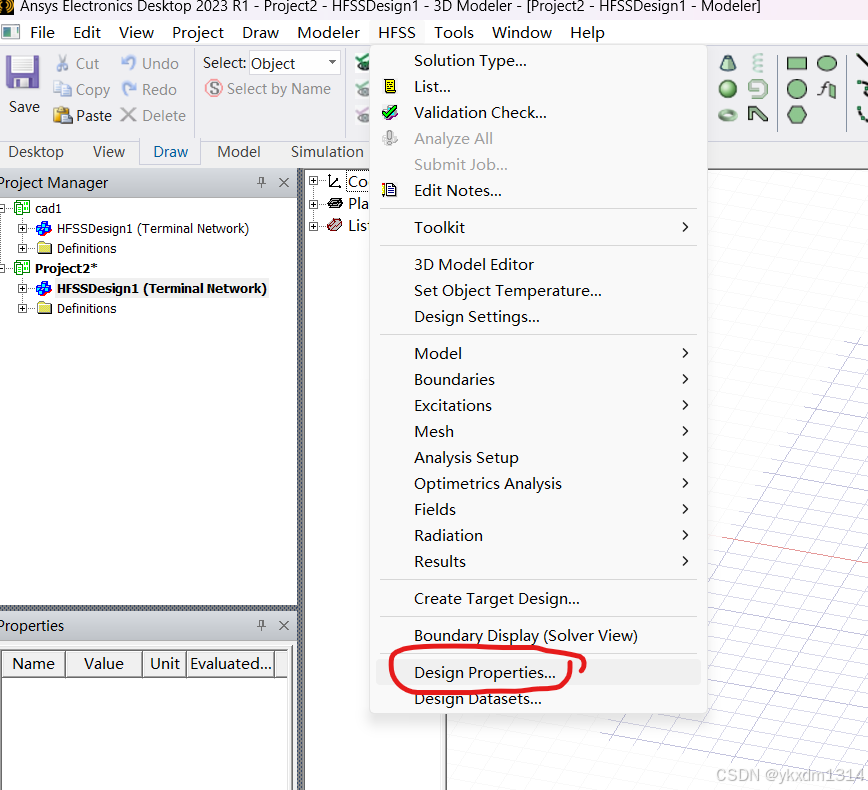Image resolution: width=868 pixels, height=790 pixels.
Task: Open the Excitations submenu
Action: (538, 405)
